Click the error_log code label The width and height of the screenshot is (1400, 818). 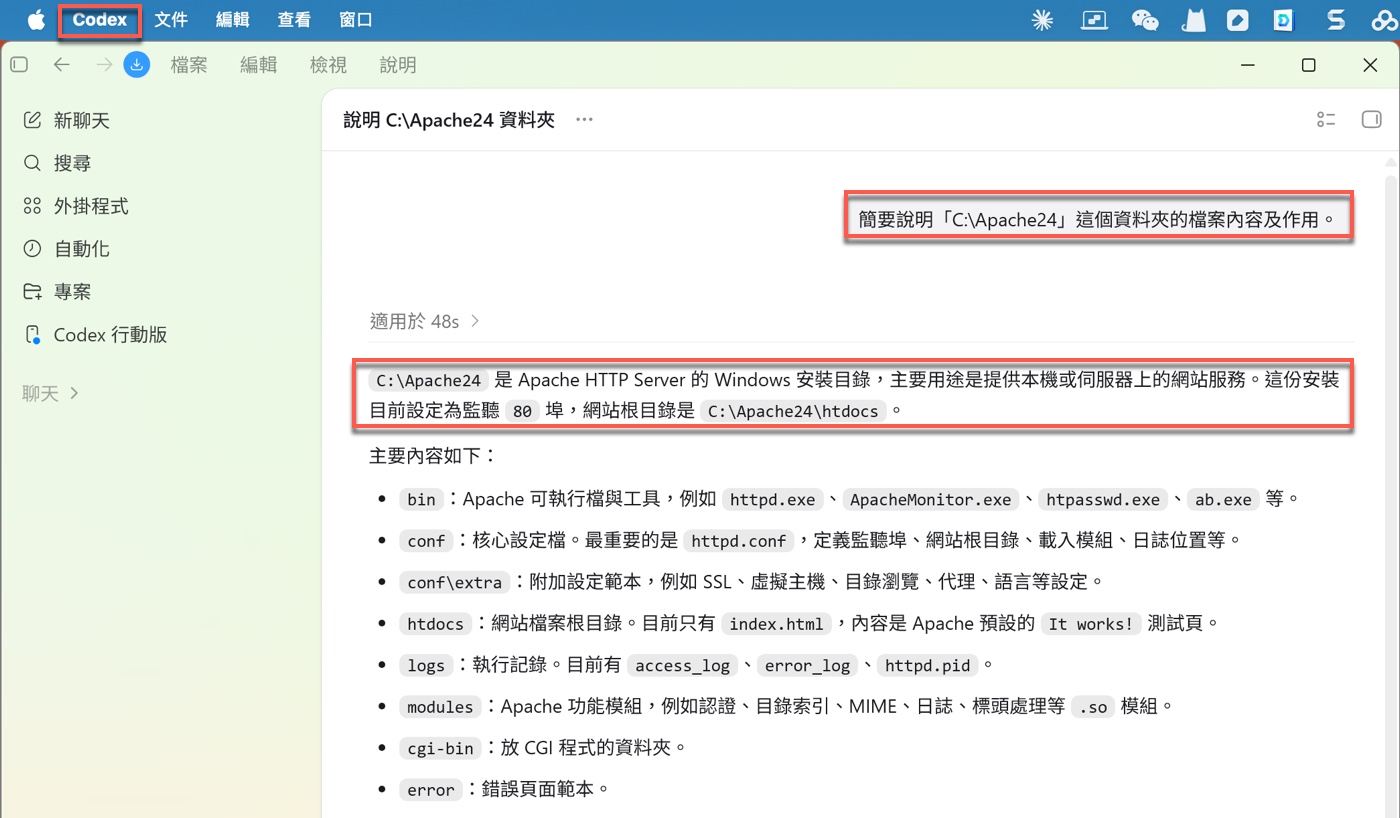[807, 665]
